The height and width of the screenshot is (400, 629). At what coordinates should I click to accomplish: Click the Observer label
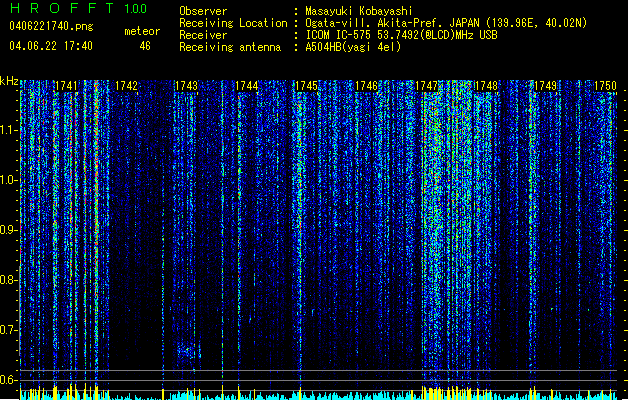click(203, 11)
